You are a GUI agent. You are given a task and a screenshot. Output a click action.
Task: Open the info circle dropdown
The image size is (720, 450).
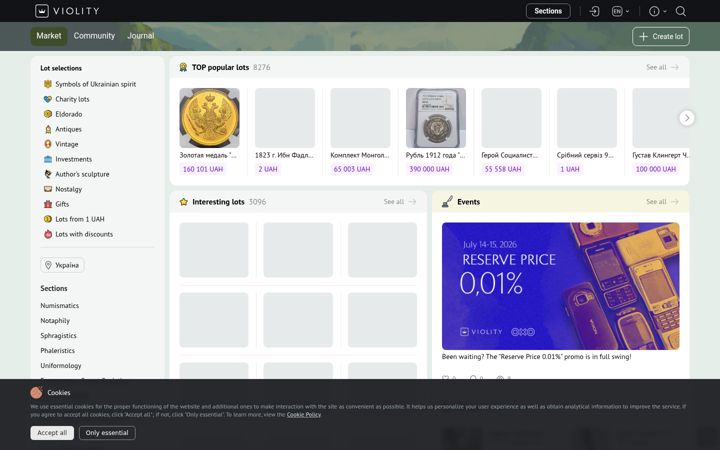(658, 11)
